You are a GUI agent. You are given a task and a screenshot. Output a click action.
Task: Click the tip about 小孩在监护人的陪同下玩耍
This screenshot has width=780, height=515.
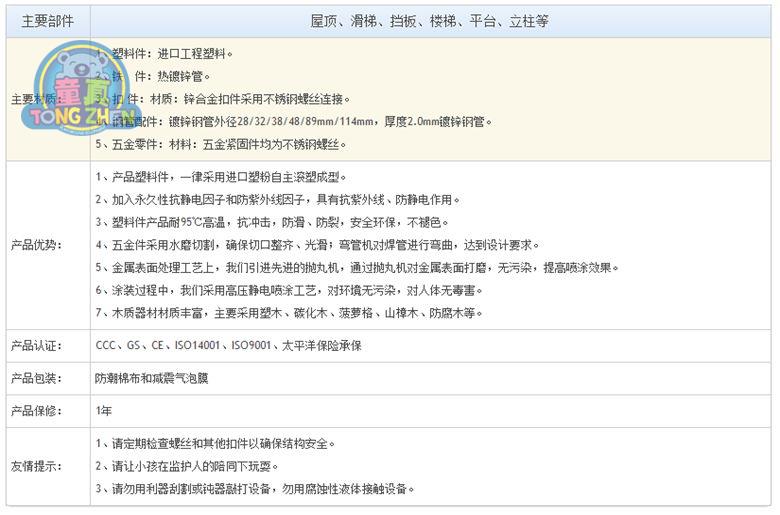186,466
